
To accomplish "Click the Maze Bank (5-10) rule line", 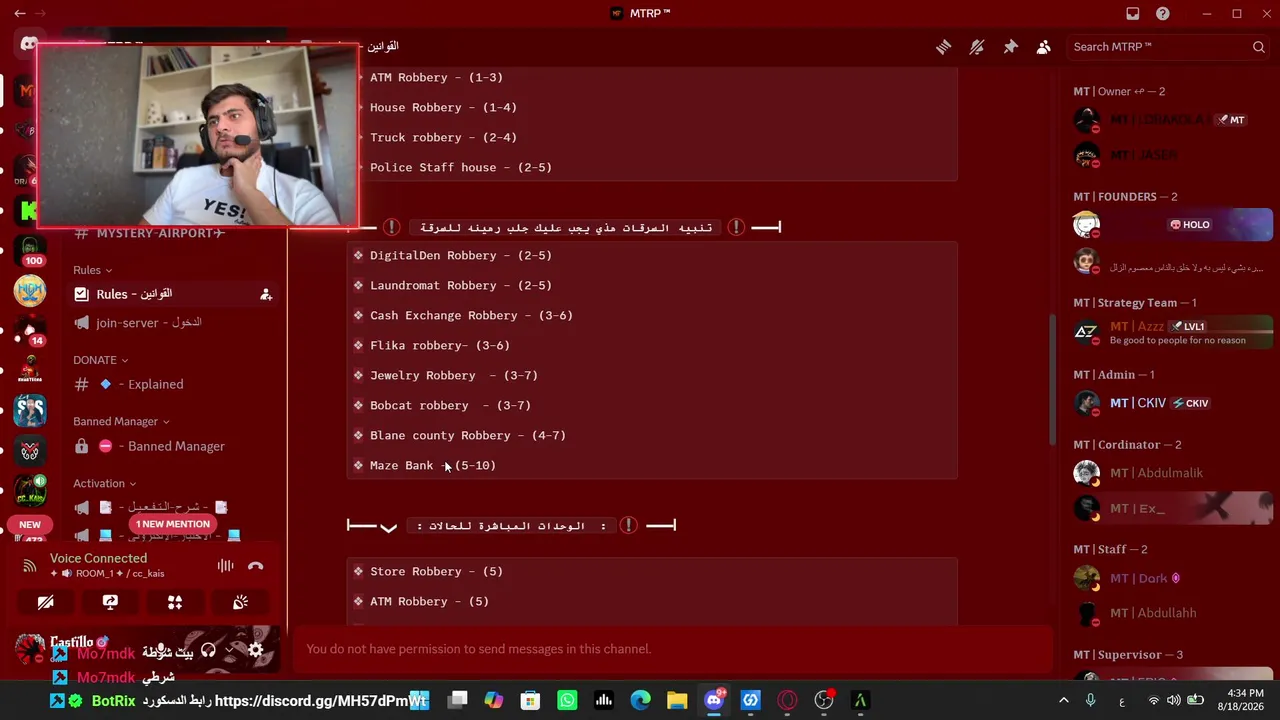I will pos(433,465).
